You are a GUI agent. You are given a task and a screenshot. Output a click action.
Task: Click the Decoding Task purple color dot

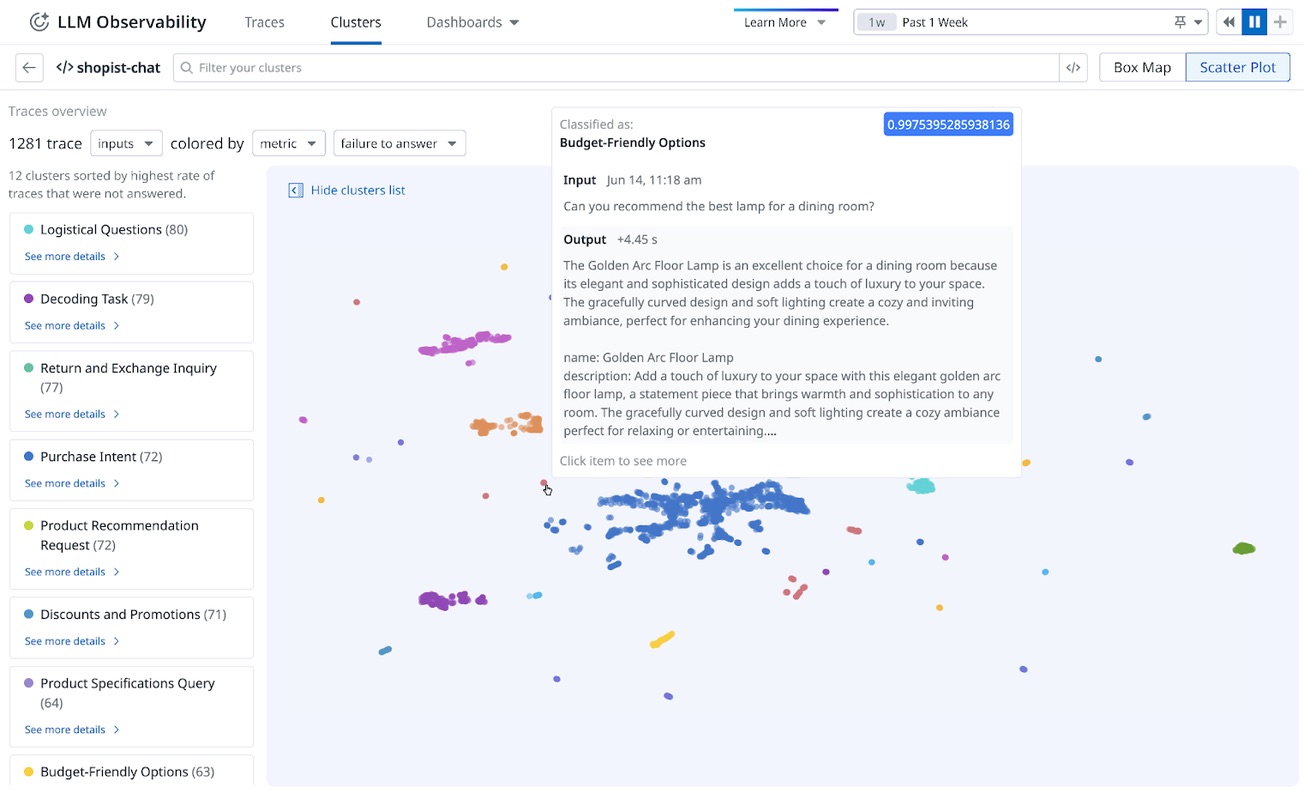pos(29,299)
